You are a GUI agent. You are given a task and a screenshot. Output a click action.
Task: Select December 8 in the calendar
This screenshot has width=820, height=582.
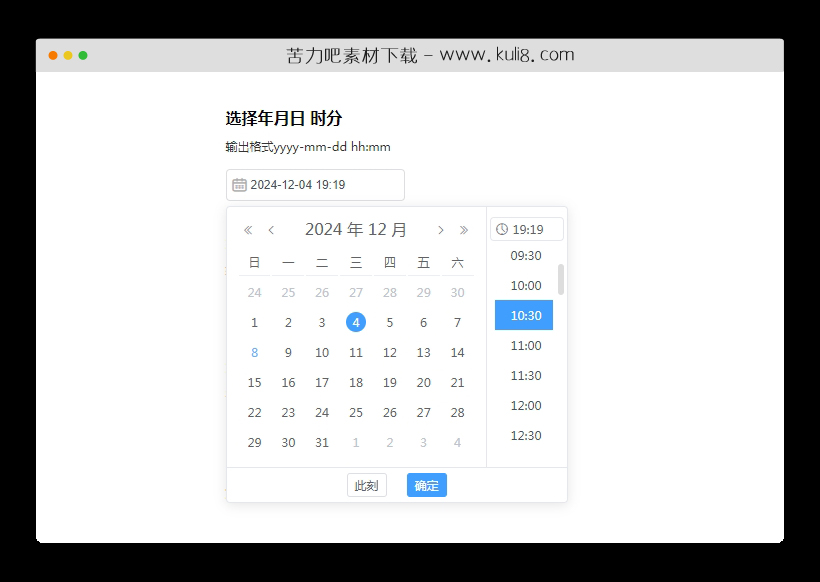coord(254,352)
